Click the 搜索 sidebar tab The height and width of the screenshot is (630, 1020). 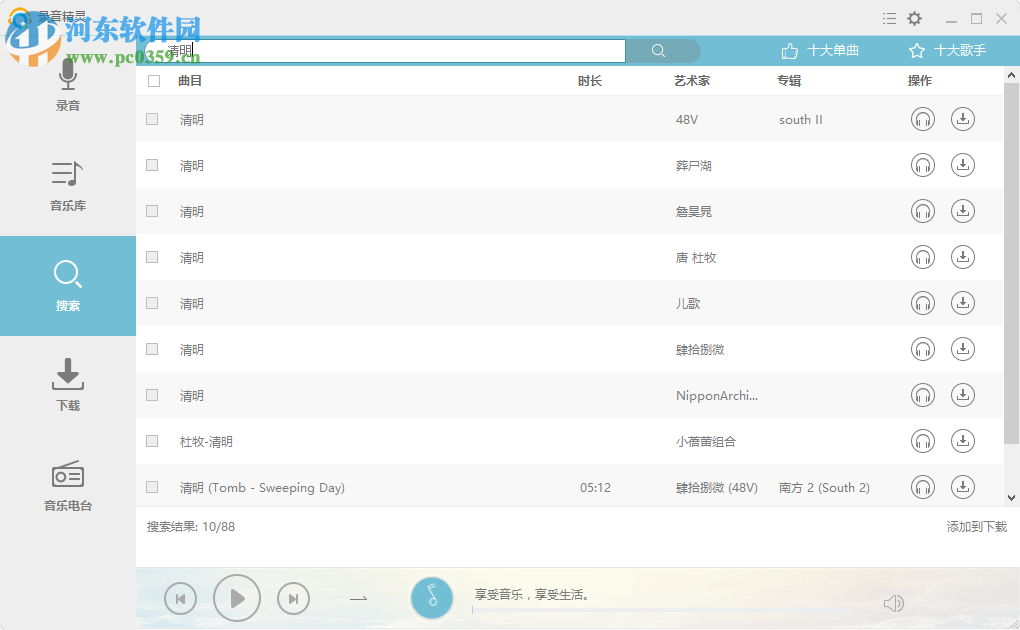tap(67, 285)
